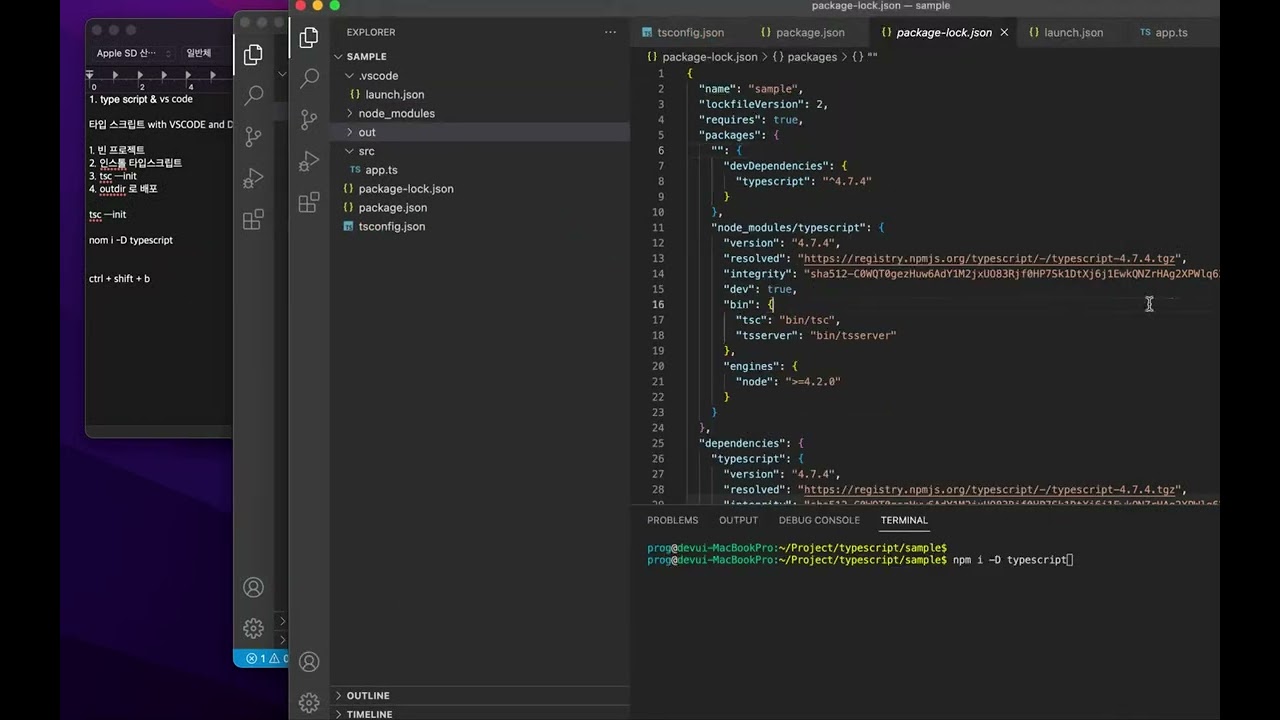
Task: Switch to the app.ts editor tab
Action: [1164, 32]
